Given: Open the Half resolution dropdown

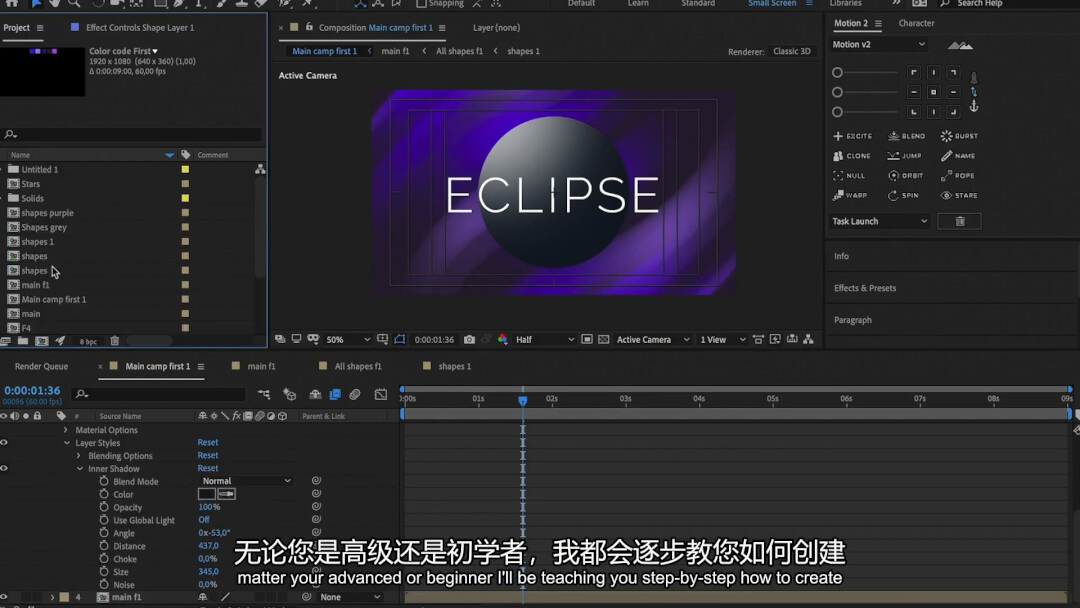Looking at the screenshot, I should tap(545, 339).
